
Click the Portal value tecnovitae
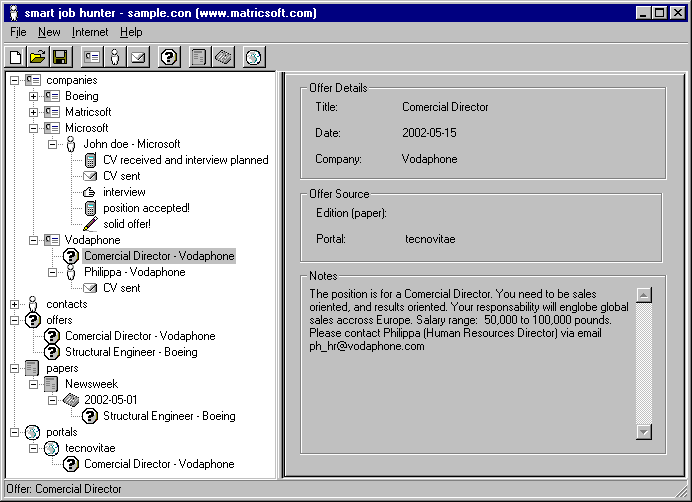430,239
